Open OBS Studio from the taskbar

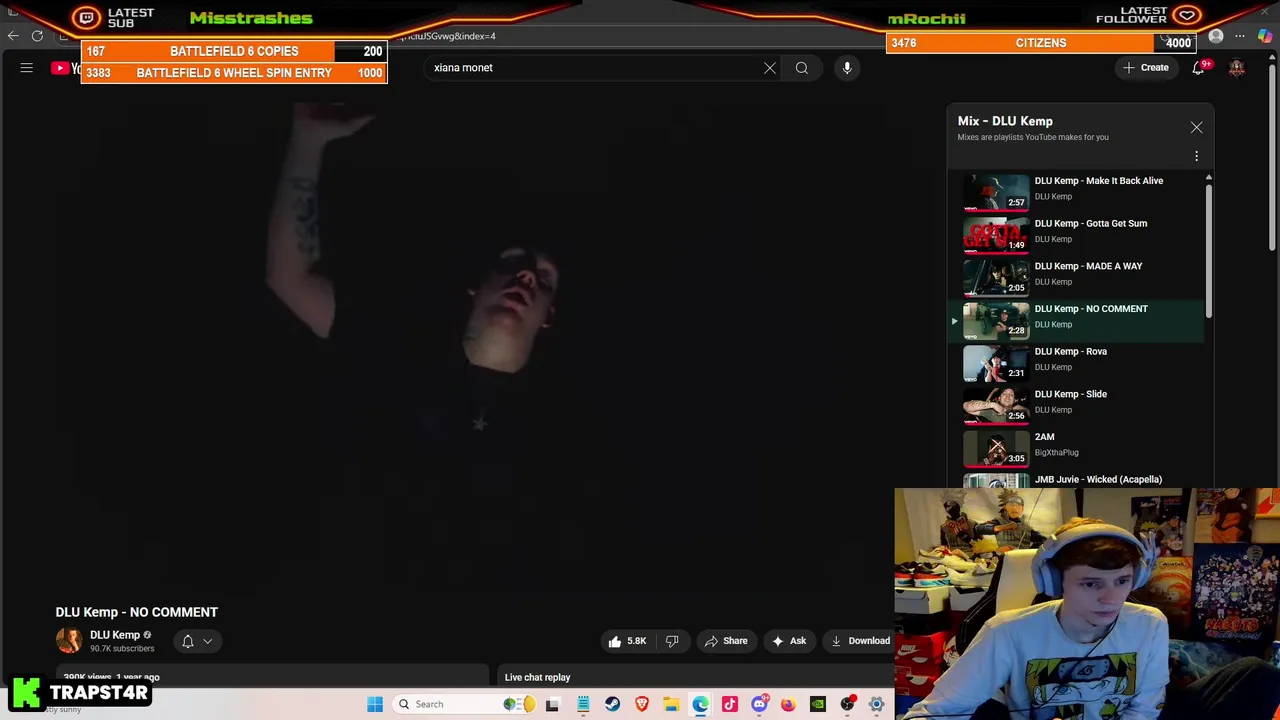847,704
